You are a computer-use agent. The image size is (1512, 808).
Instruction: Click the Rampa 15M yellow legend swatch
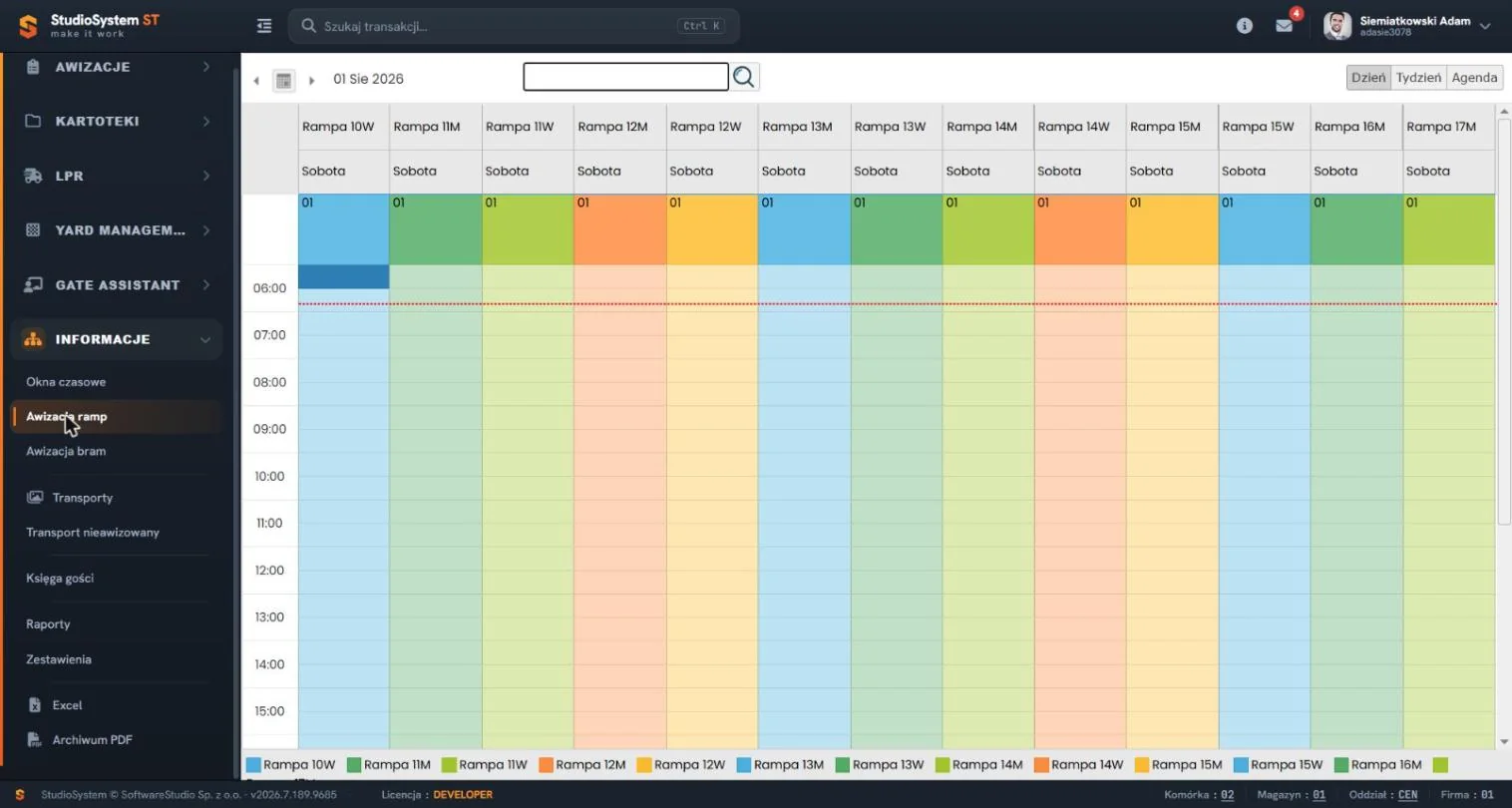(x=1142, y=765)
